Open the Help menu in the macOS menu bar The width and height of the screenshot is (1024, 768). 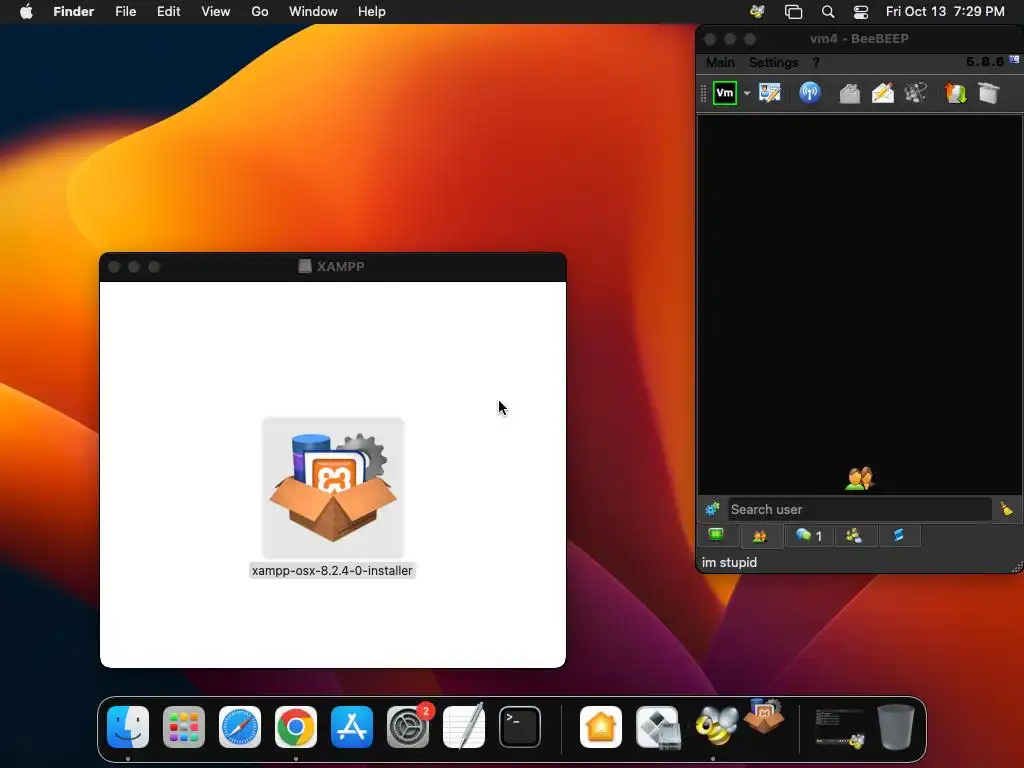click(x=372, y=12)
